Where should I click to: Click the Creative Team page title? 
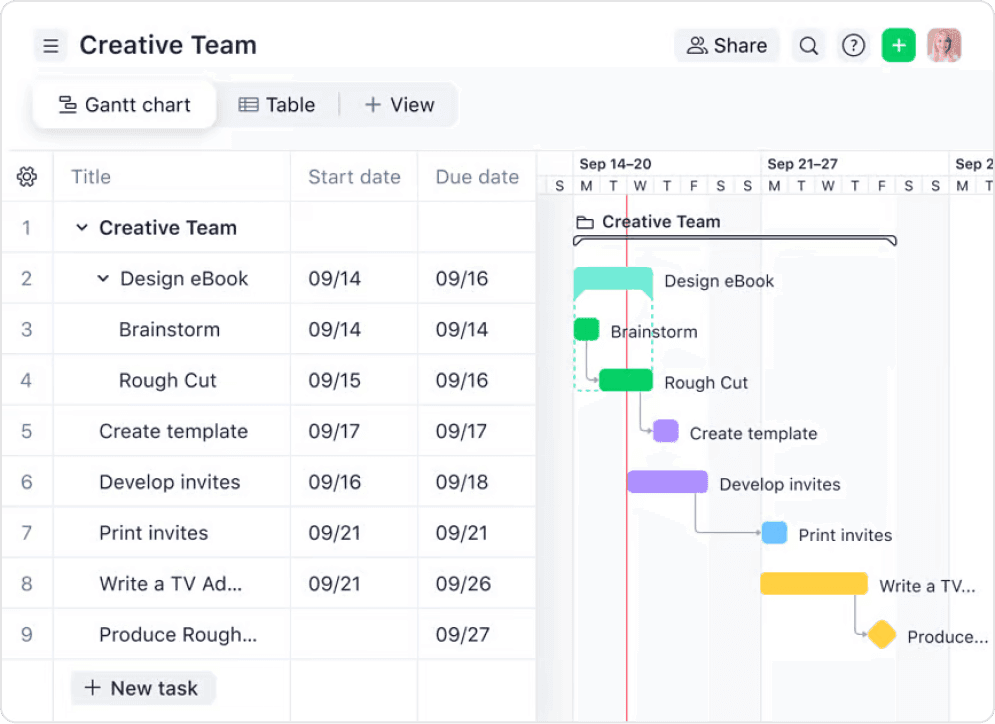pos(168,45)
